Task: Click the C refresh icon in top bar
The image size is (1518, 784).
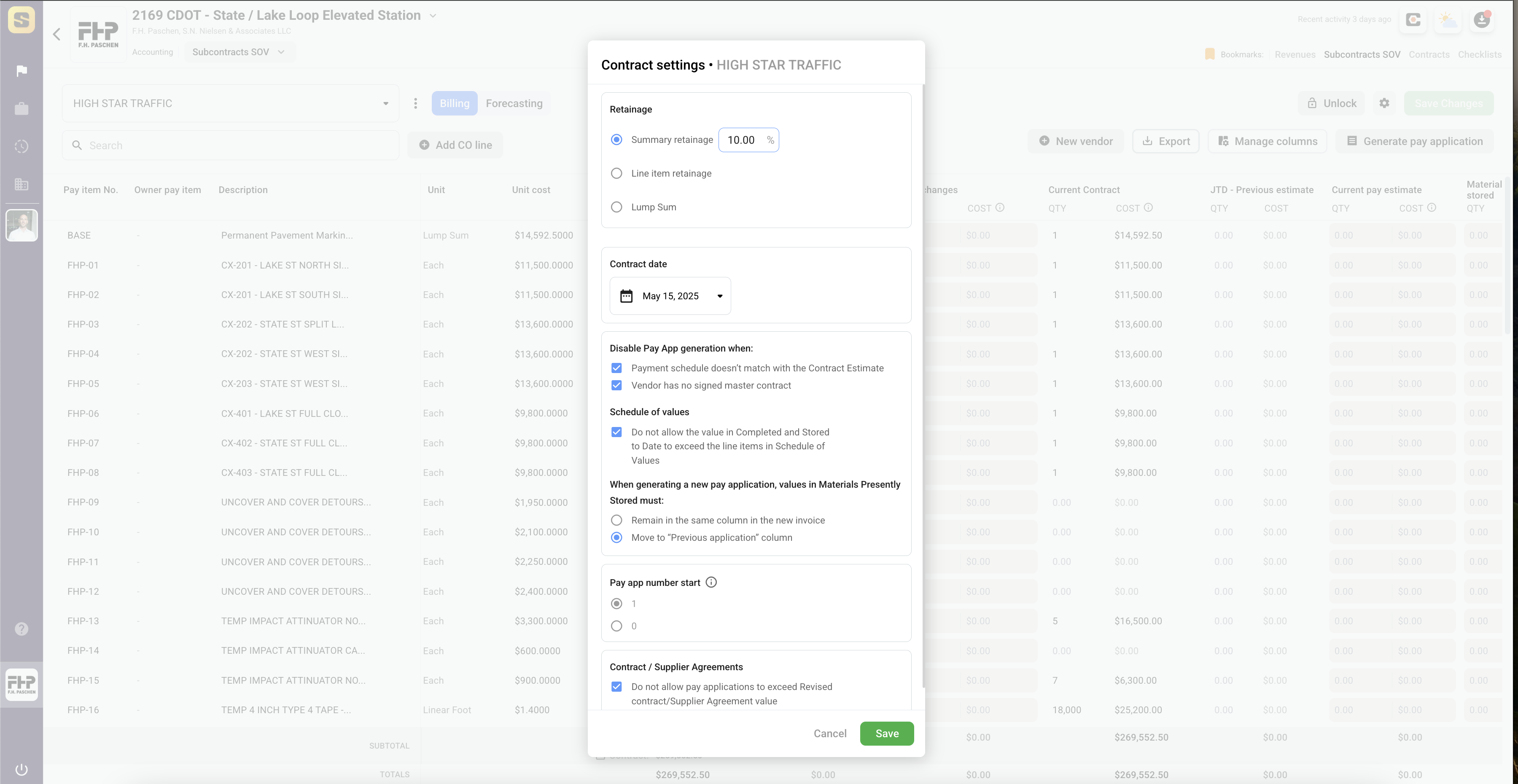Action: 1413,19
